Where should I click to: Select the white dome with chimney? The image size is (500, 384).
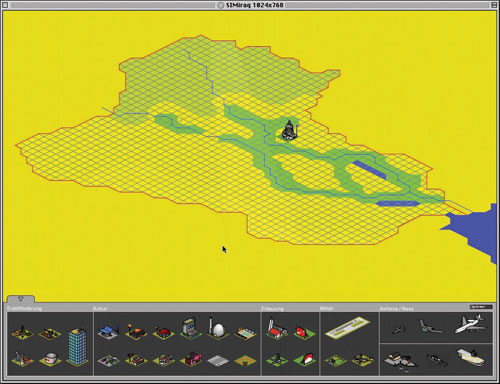click(x=217, y=328)
